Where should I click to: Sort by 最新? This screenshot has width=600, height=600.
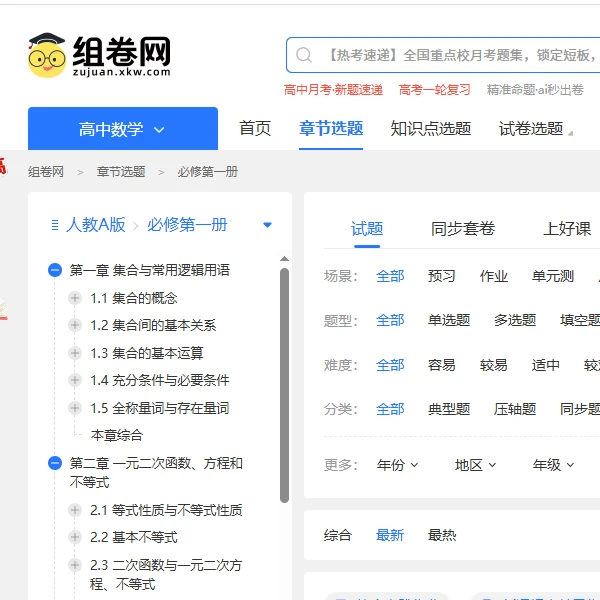tap(390, 535)
